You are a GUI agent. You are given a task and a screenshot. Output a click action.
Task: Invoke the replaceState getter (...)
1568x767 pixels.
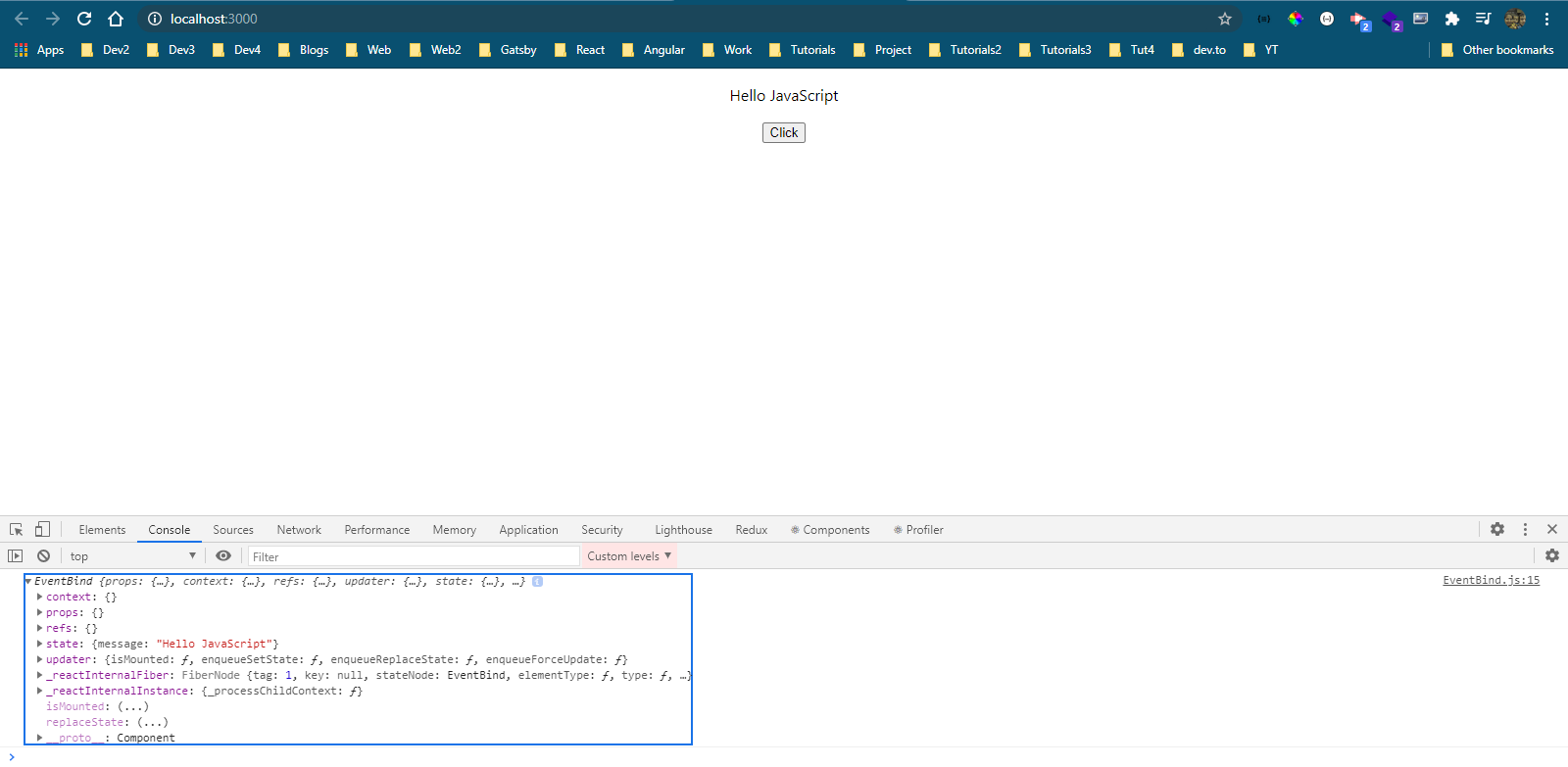click(152, 722)
